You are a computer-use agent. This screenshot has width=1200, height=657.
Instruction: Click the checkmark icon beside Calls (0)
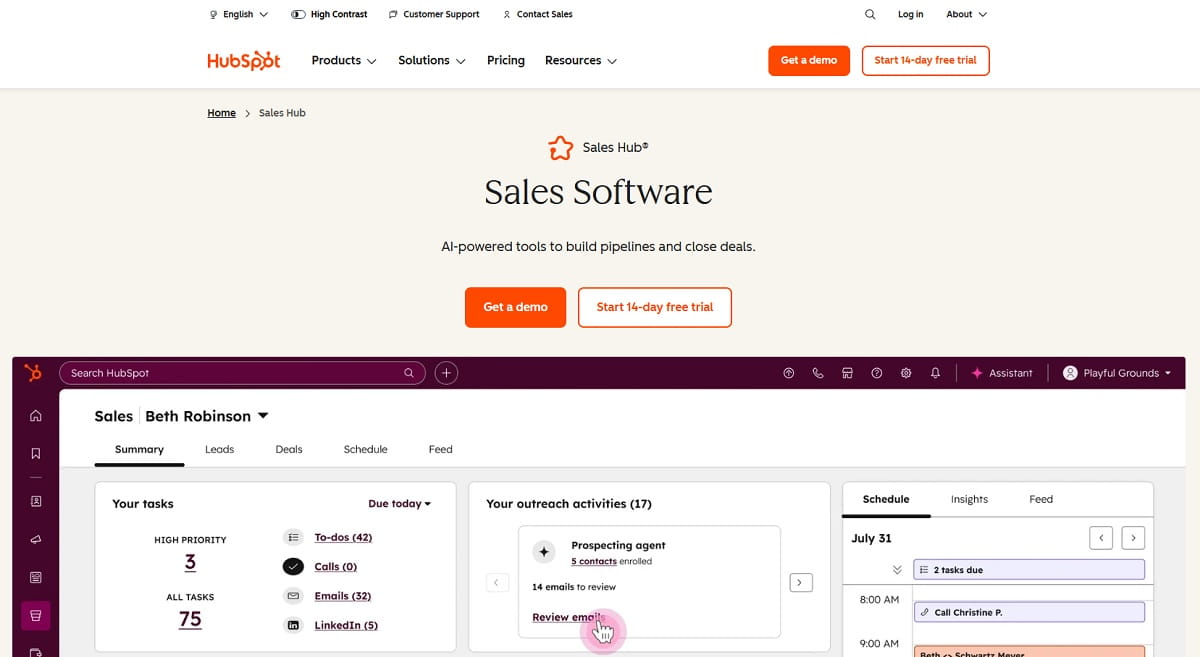pos(294,566)
